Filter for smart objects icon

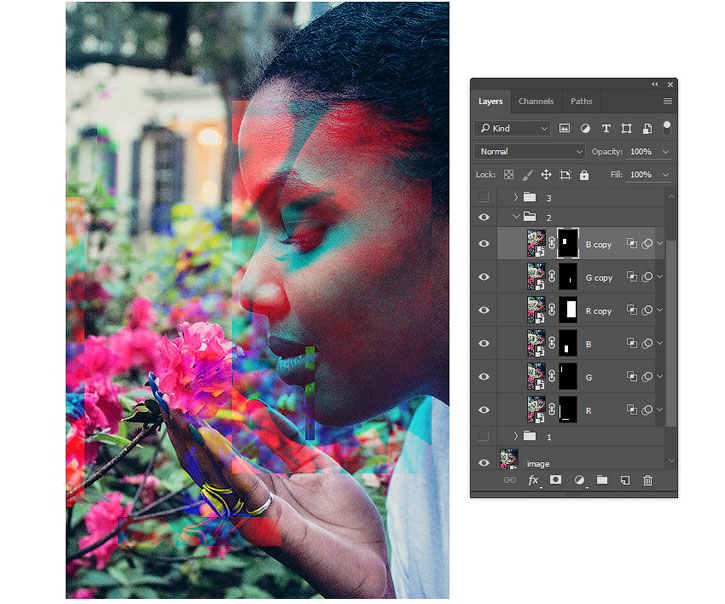(647, 129)
